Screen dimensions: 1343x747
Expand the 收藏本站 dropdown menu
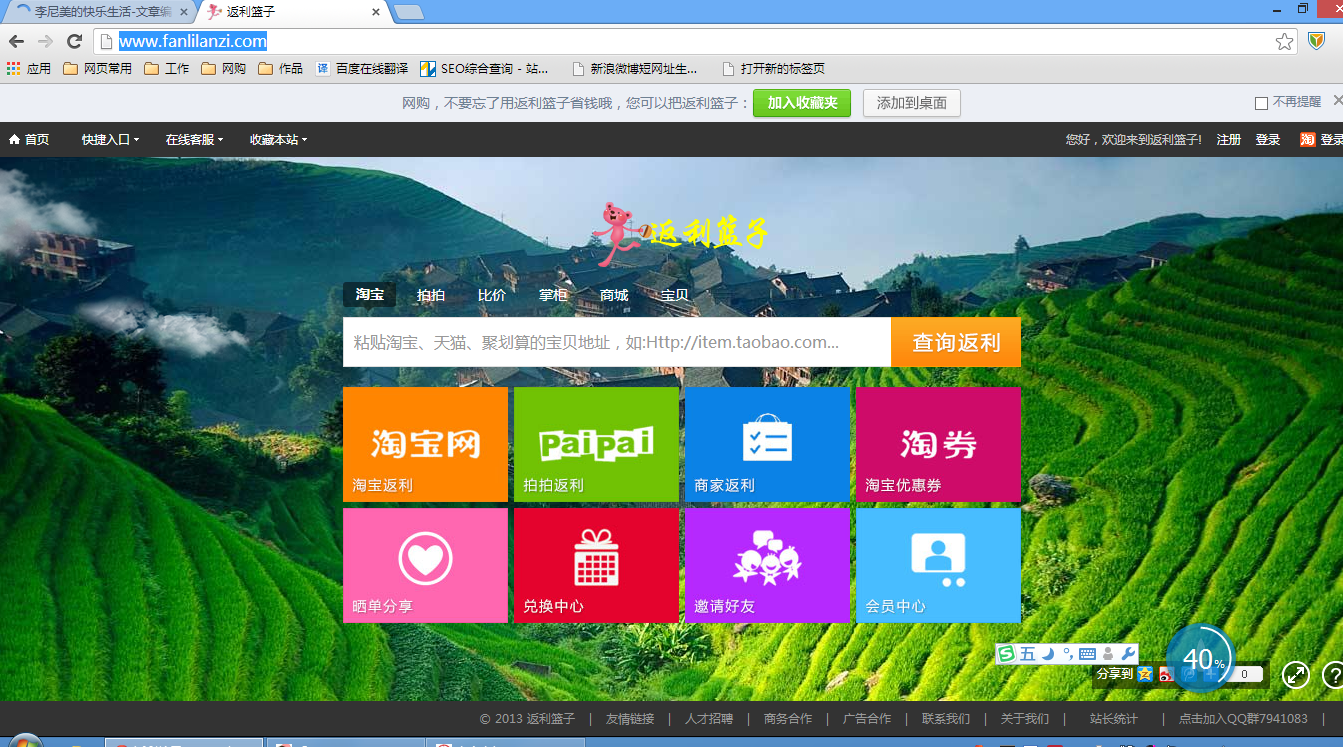[x=278, y=140]
